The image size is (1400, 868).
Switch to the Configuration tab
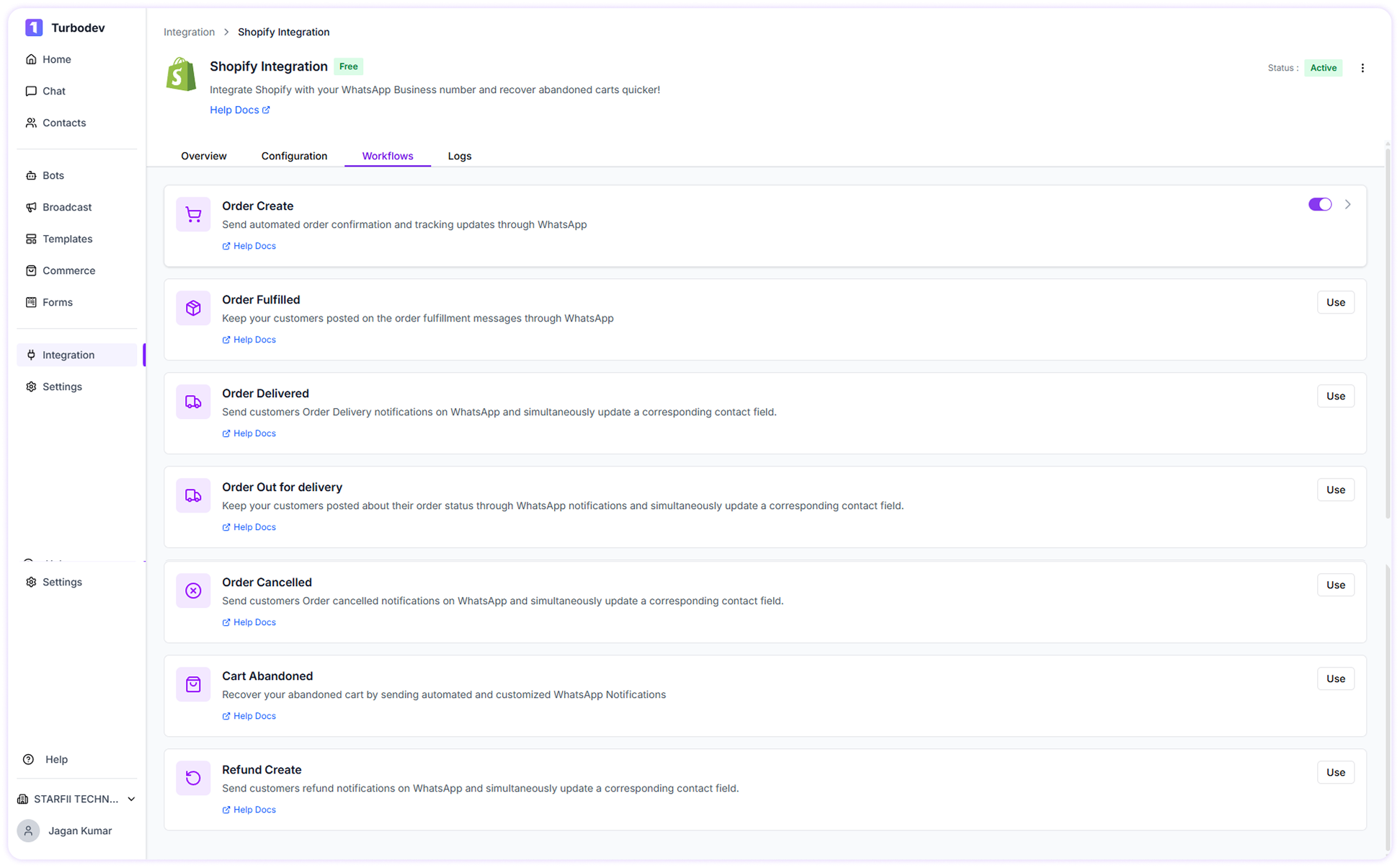pyautogui.click(x=294, y=156)
